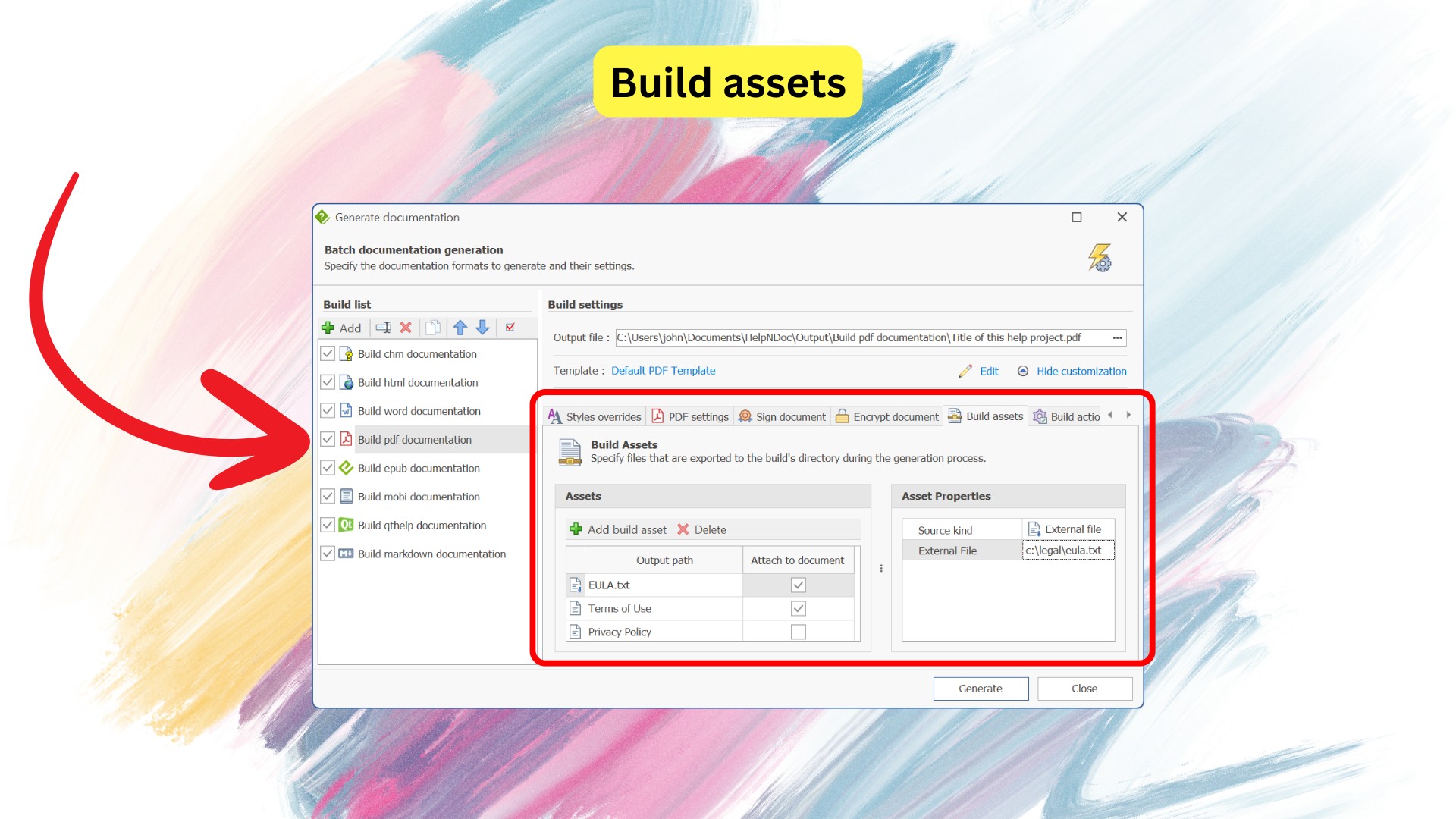The height and width of the screenshot is (819, 1456).
Task: Collapse customization with the circled arrow icon
Action: click(x=1023, y=371)
